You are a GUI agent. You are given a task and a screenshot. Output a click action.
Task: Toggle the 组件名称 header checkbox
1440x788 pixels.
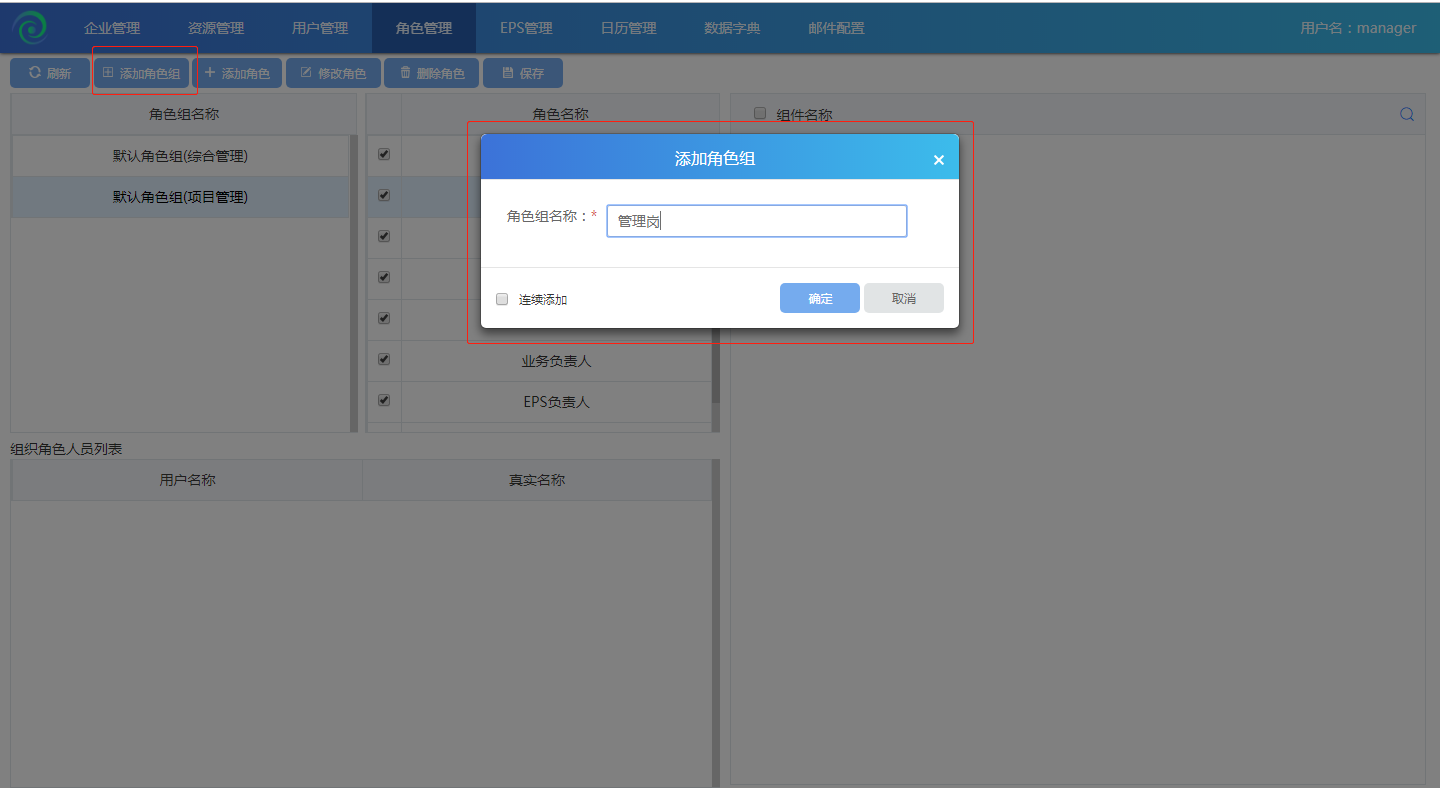tap(760, 114)
